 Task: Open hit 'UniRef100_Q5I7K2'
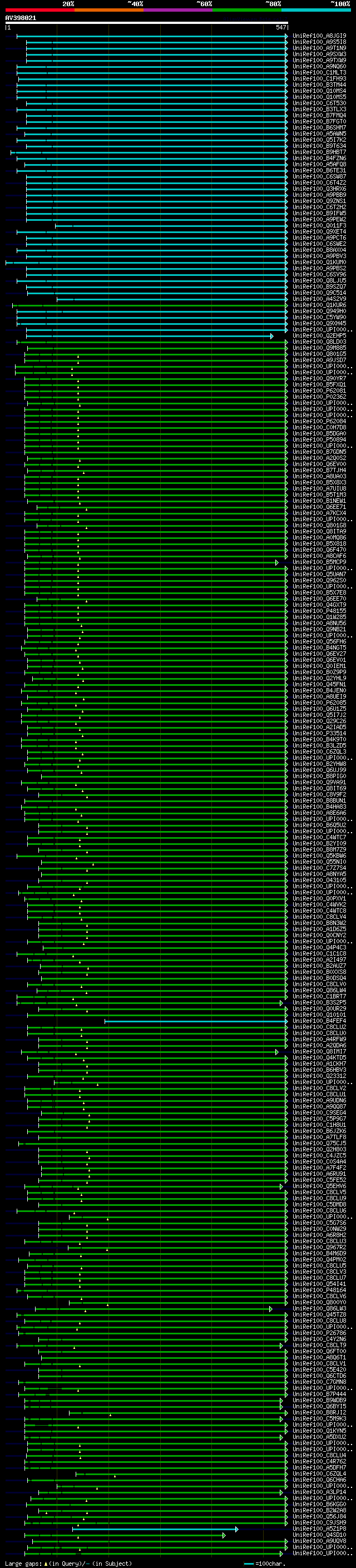(x=319, y=140)
